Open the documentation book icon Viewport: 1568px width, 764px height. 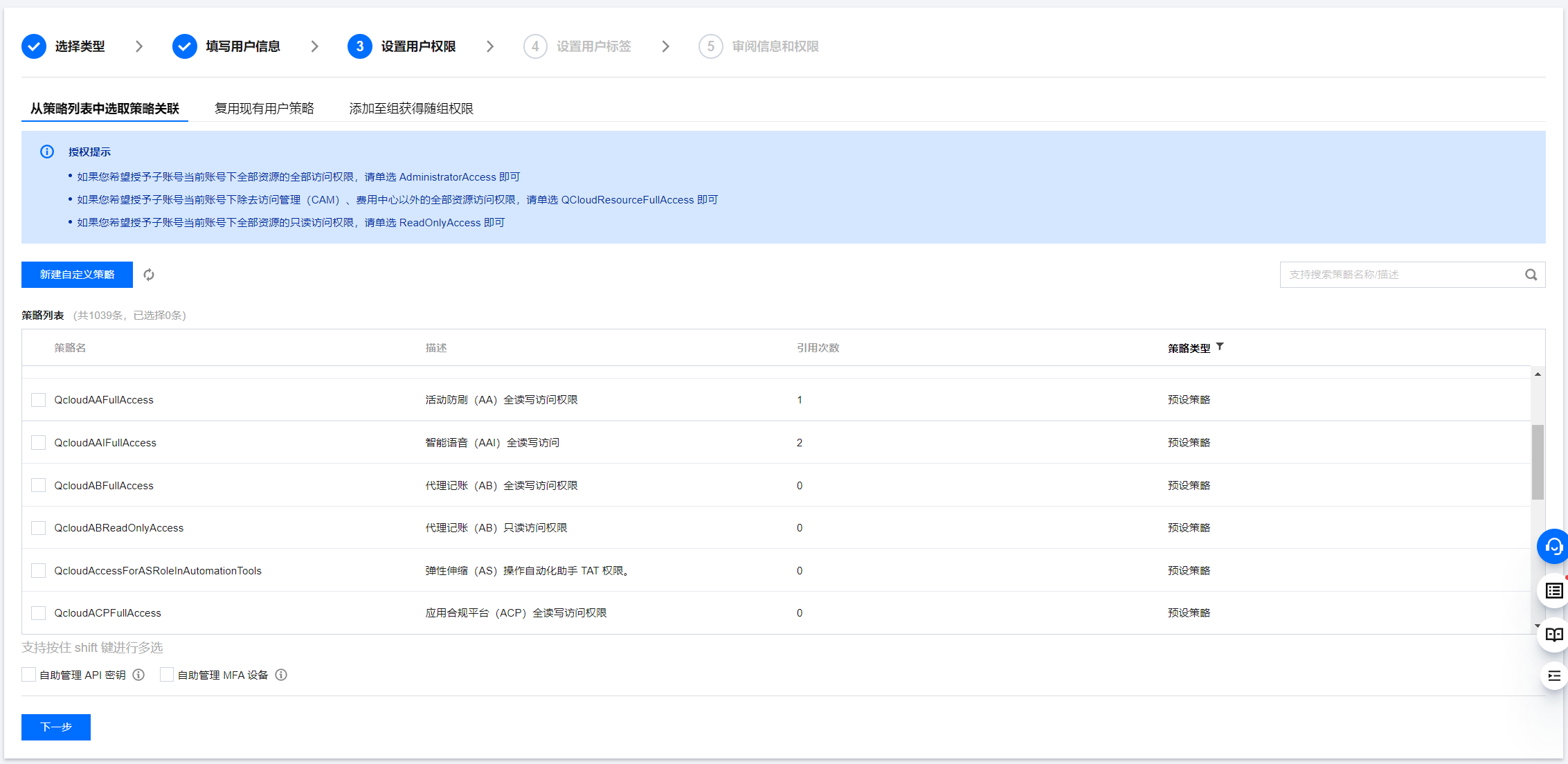1554,634
